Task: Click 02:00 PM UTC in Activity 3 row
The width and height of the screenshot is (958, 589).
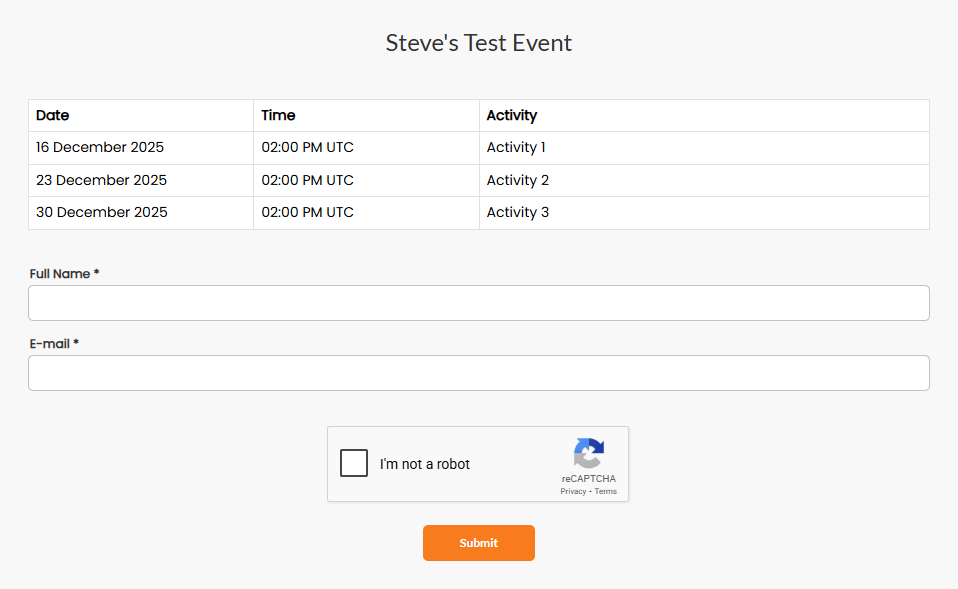Action: (x=367, y=213)
